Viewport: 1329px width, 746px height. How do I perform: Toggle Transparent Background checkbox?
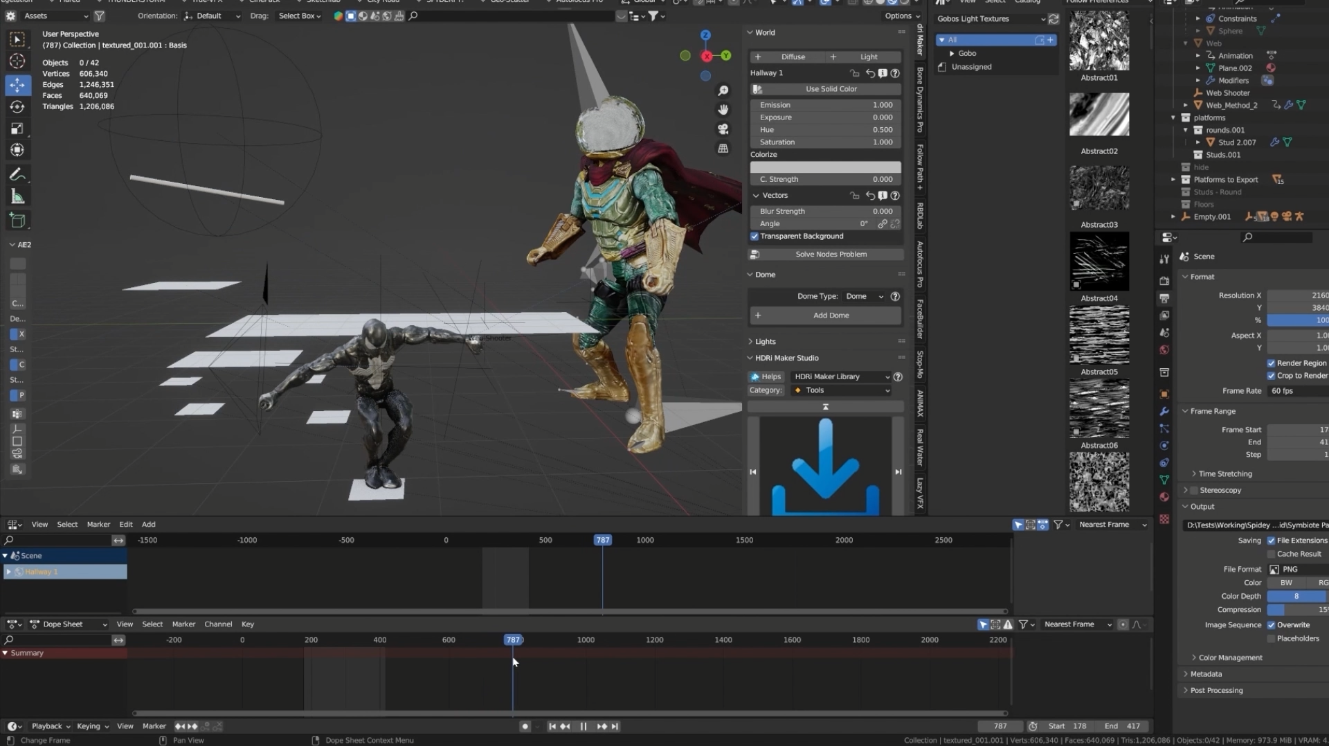coord(754,236)
